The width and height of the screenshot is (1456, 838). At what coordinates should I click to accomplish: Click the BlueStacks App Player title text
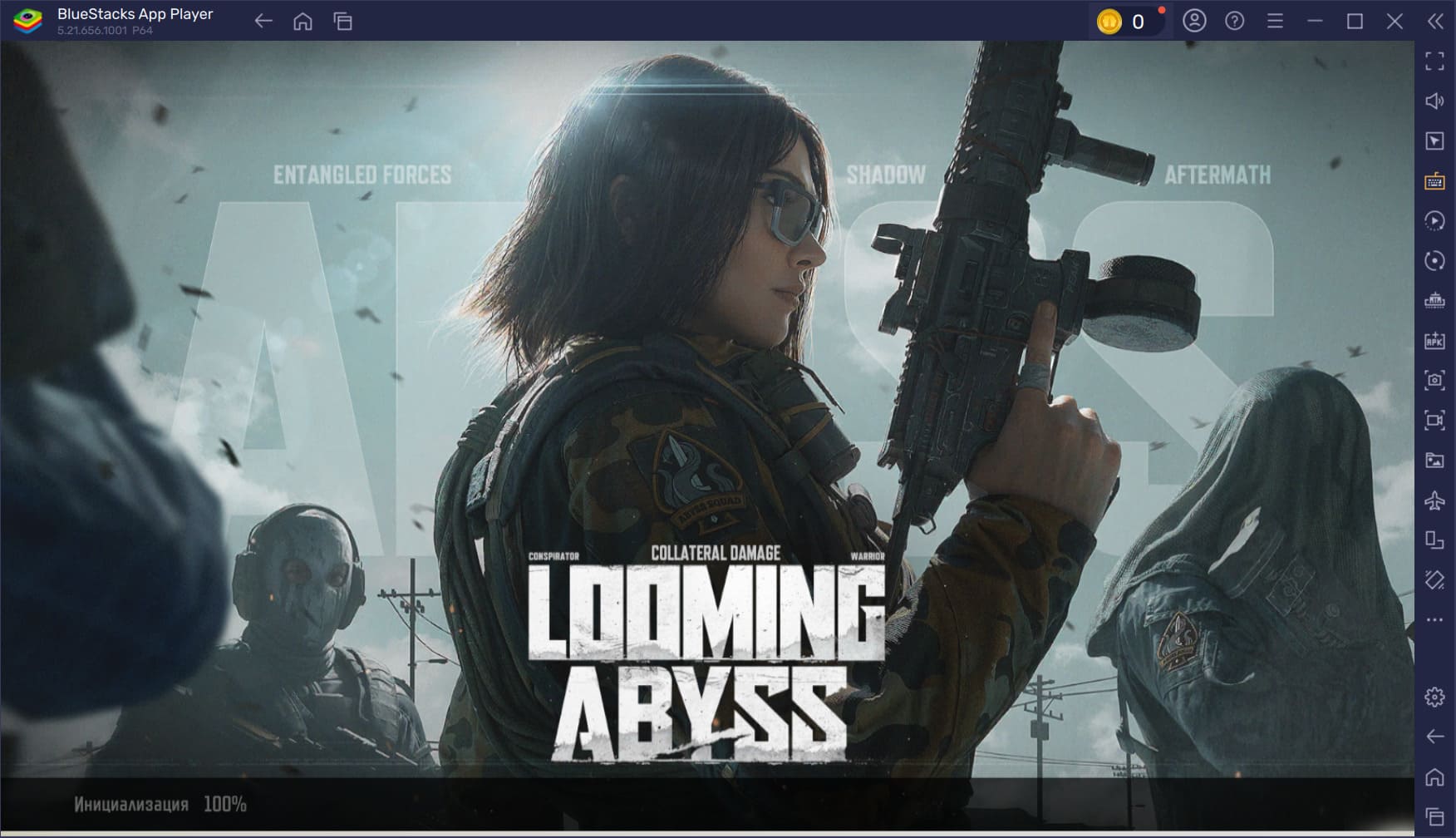(135, 14)
